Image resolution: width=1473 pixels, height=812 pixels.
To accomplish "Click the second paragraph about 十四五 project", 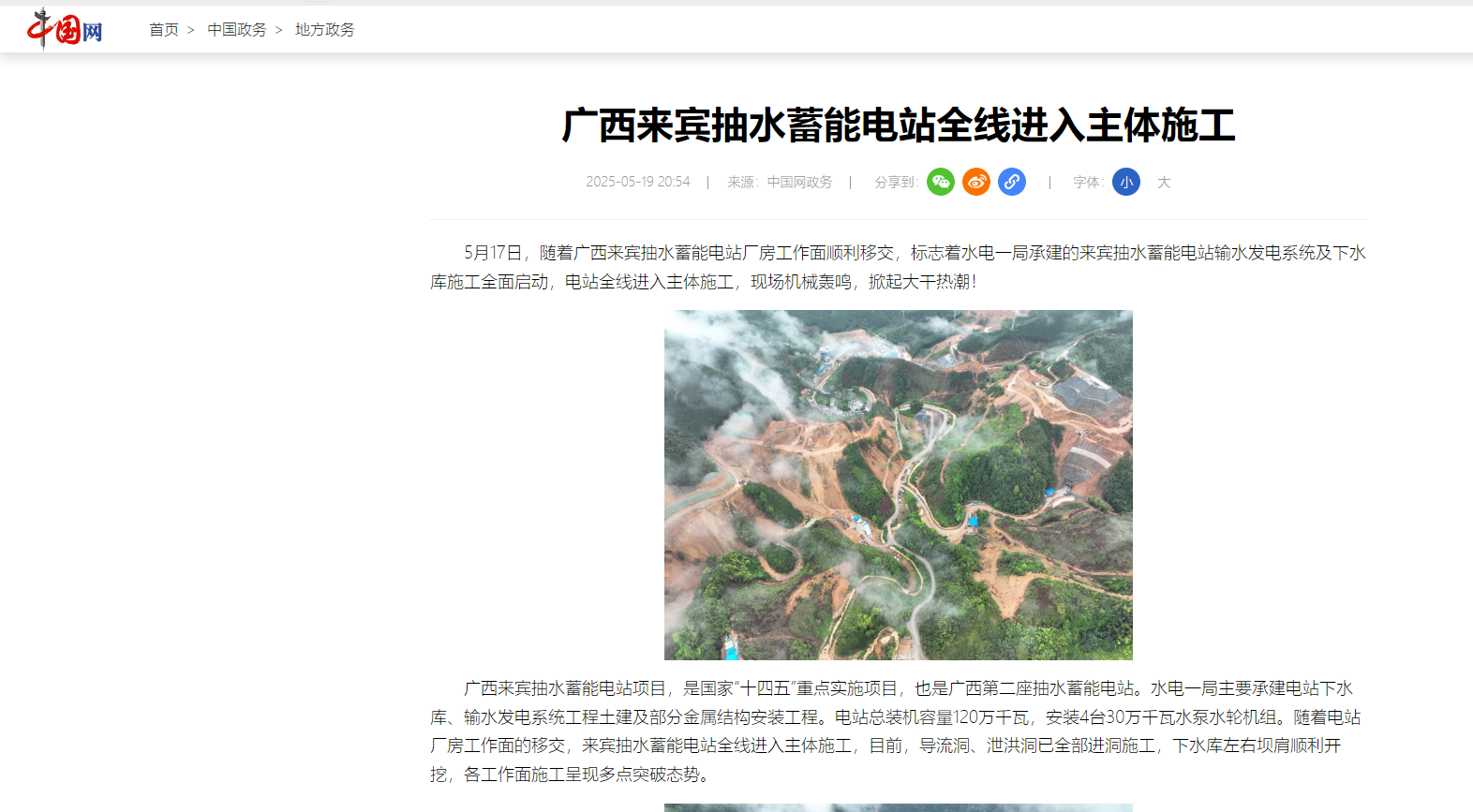I will coord(899,731).
